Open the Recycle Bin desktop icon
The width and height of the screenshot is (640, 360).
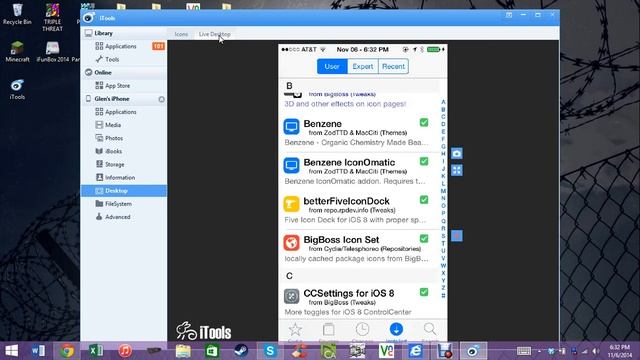(x=17, y=14)
